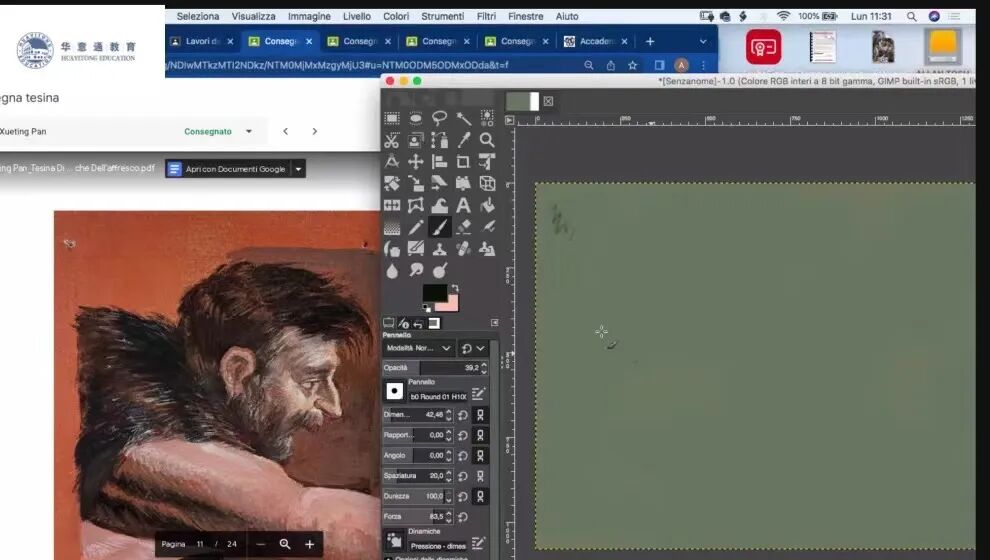990x560 pixels.
Task: Open the Filtri menu
Action: point(486,16)
